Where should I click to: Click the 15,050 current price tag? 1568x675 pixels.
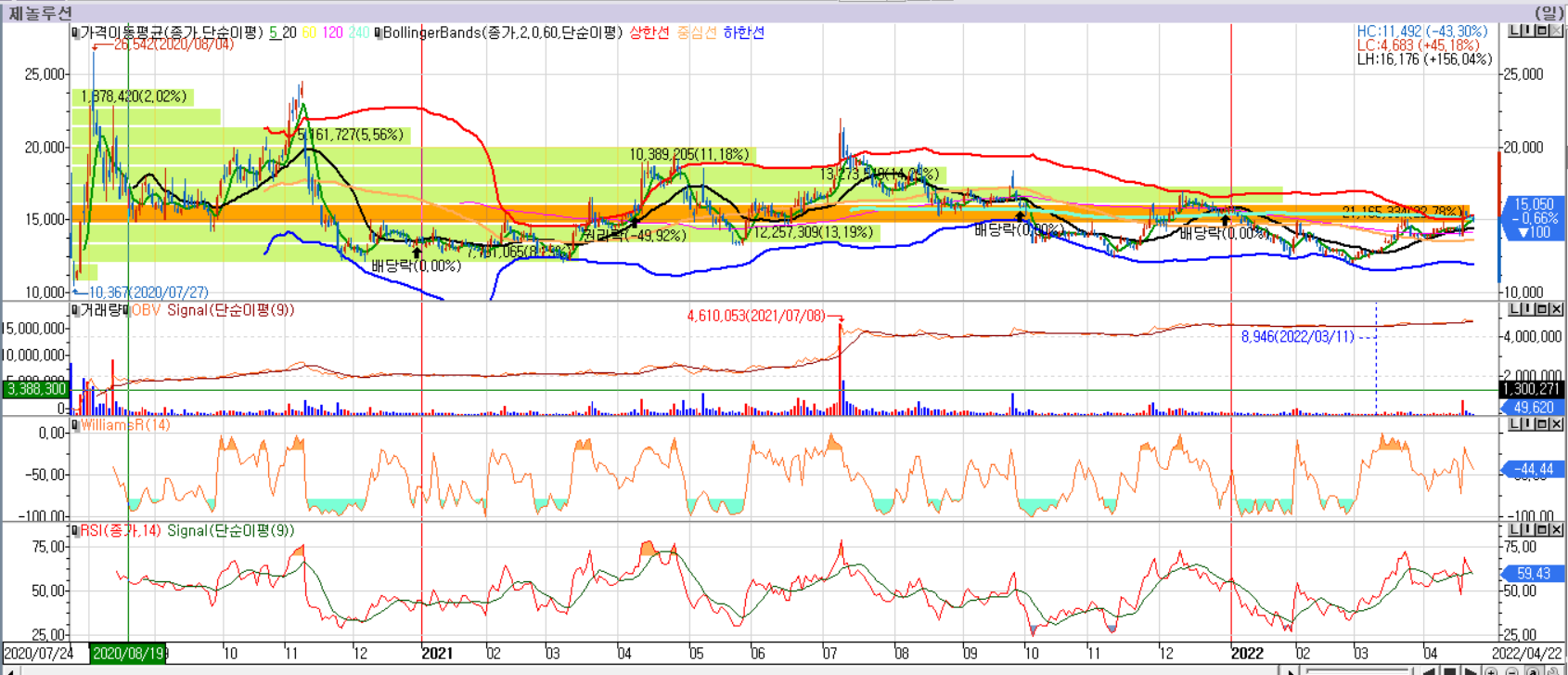[x=1534, y=204]
